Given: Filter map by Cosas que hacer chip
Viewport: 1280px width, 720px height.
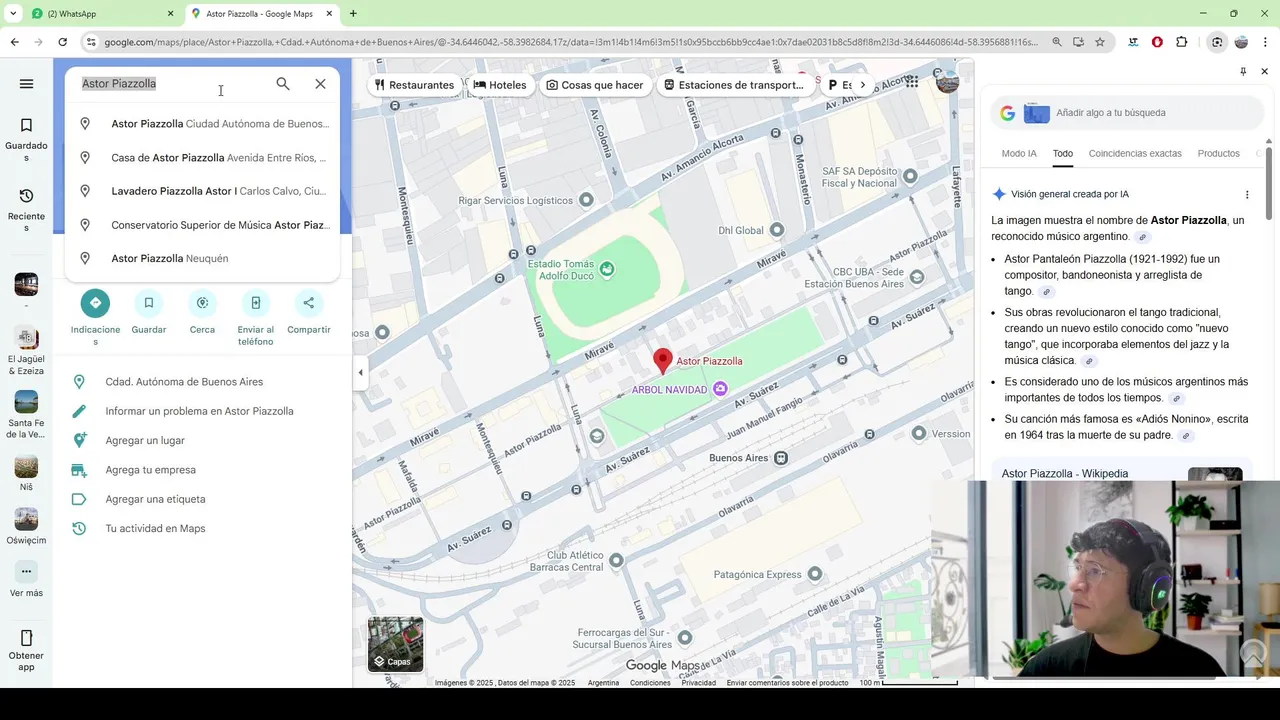Looking at the screenshot, I should [x=594, y=85].
